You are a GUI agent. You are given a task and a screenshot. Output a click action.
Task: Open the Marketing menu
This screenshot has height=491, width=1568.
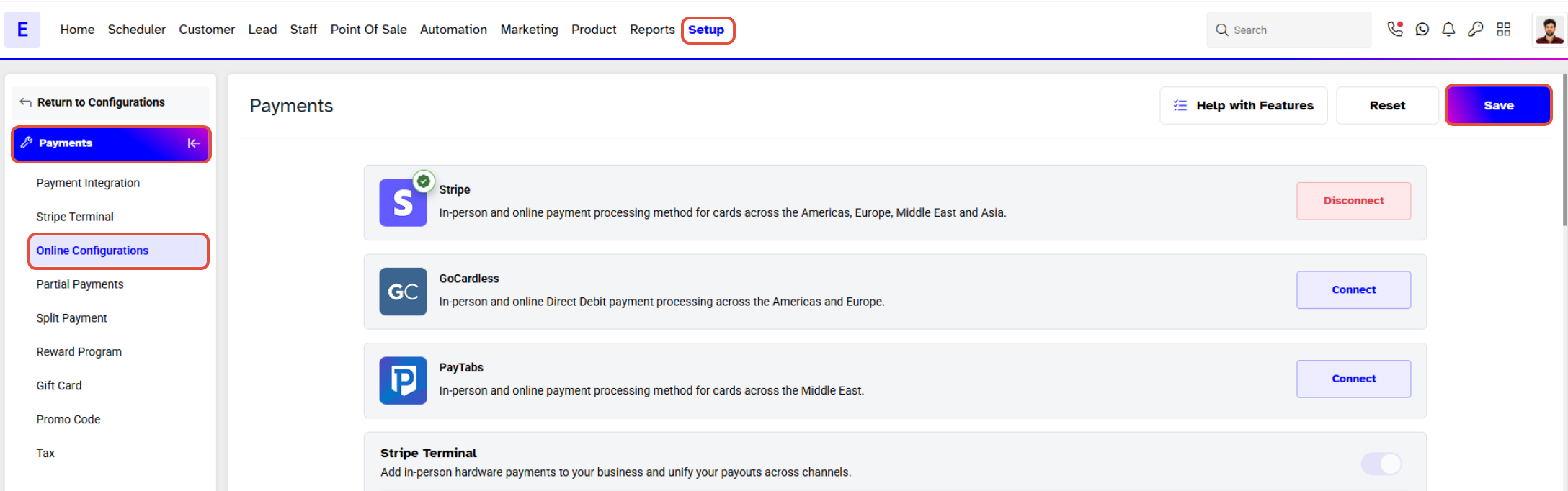tap(529, 30)
